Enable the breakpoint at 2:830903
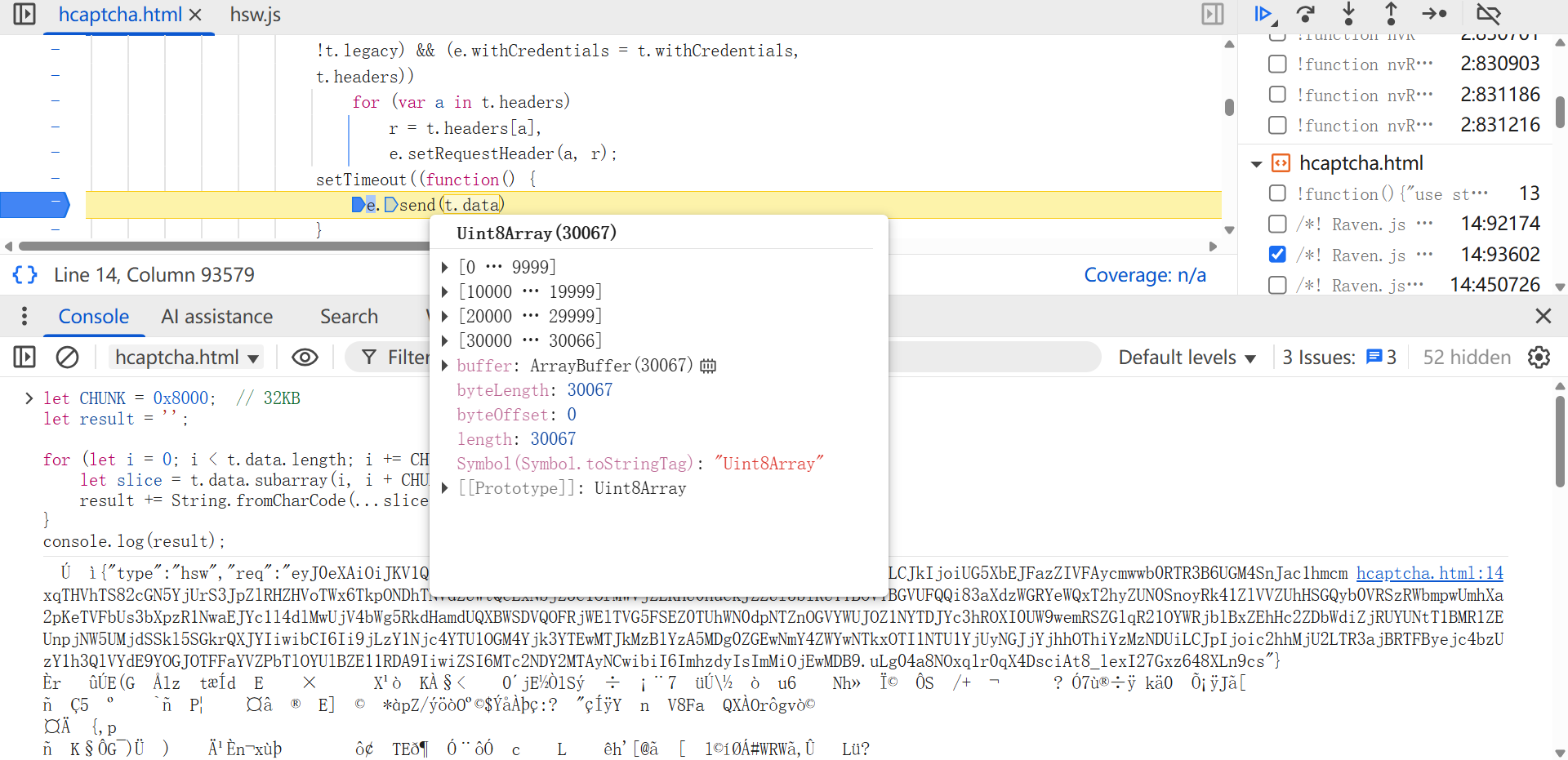 click(x=1277, y=64)
